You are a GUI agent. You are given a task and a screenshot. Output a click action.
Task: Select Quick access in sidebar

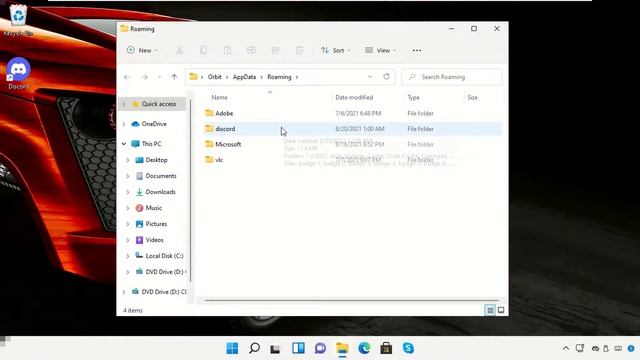[x=158, y=104]
